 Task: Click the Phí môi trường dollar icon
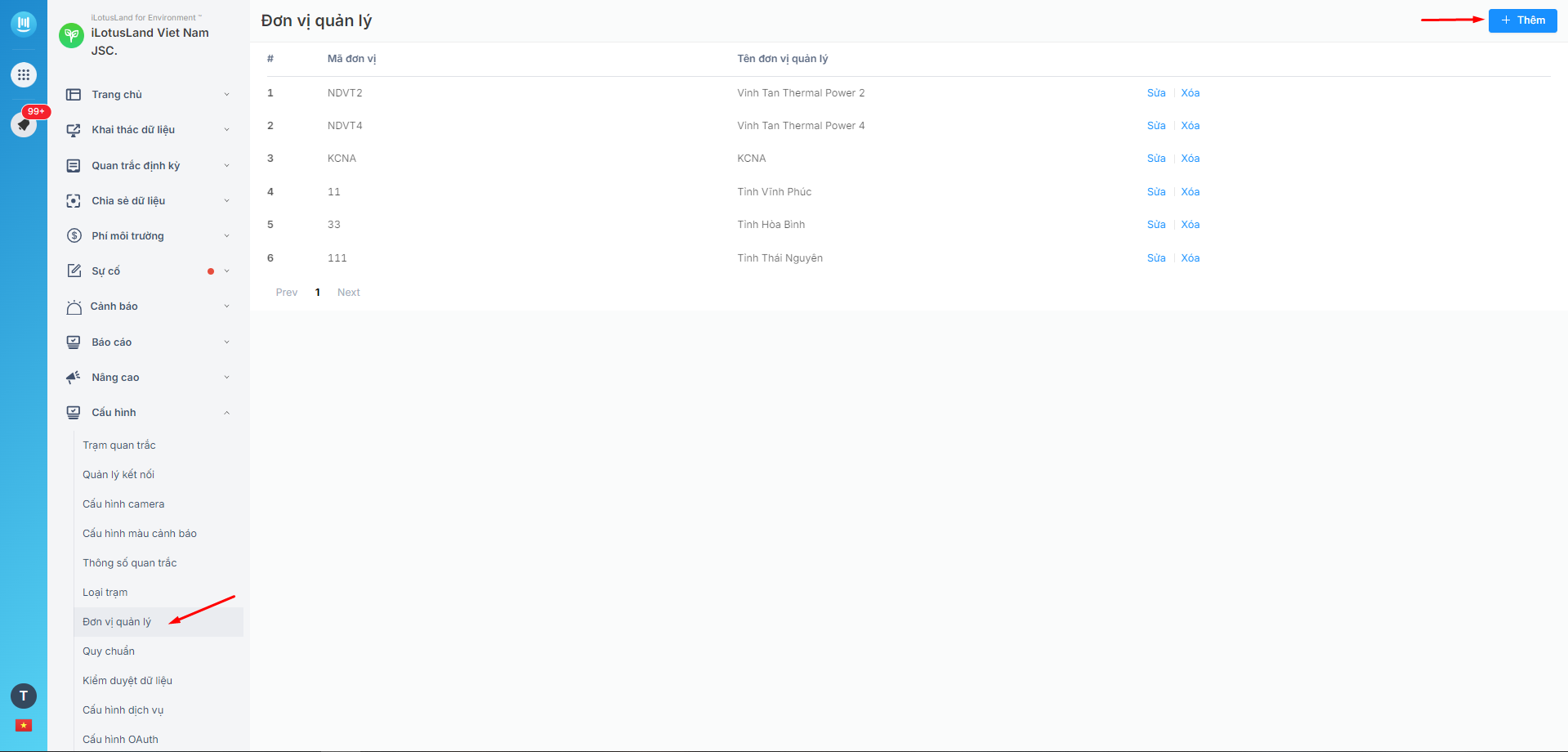click(74, 235)
